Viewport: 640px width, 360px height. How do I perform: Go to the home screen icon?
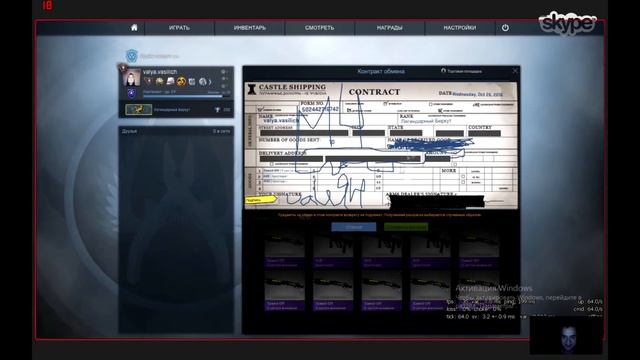(x=134, y=27)
